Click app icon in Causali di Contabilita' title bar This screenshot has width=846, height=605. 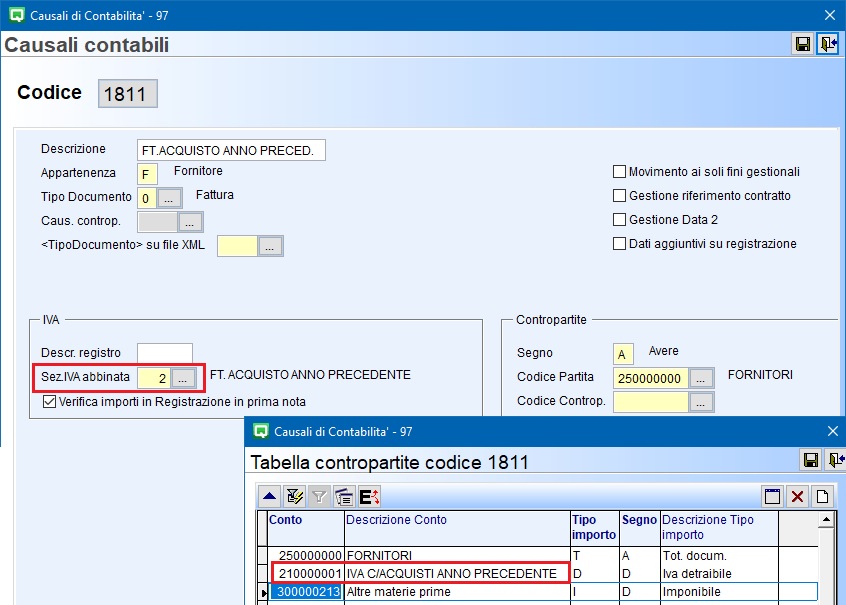(17, 15)
